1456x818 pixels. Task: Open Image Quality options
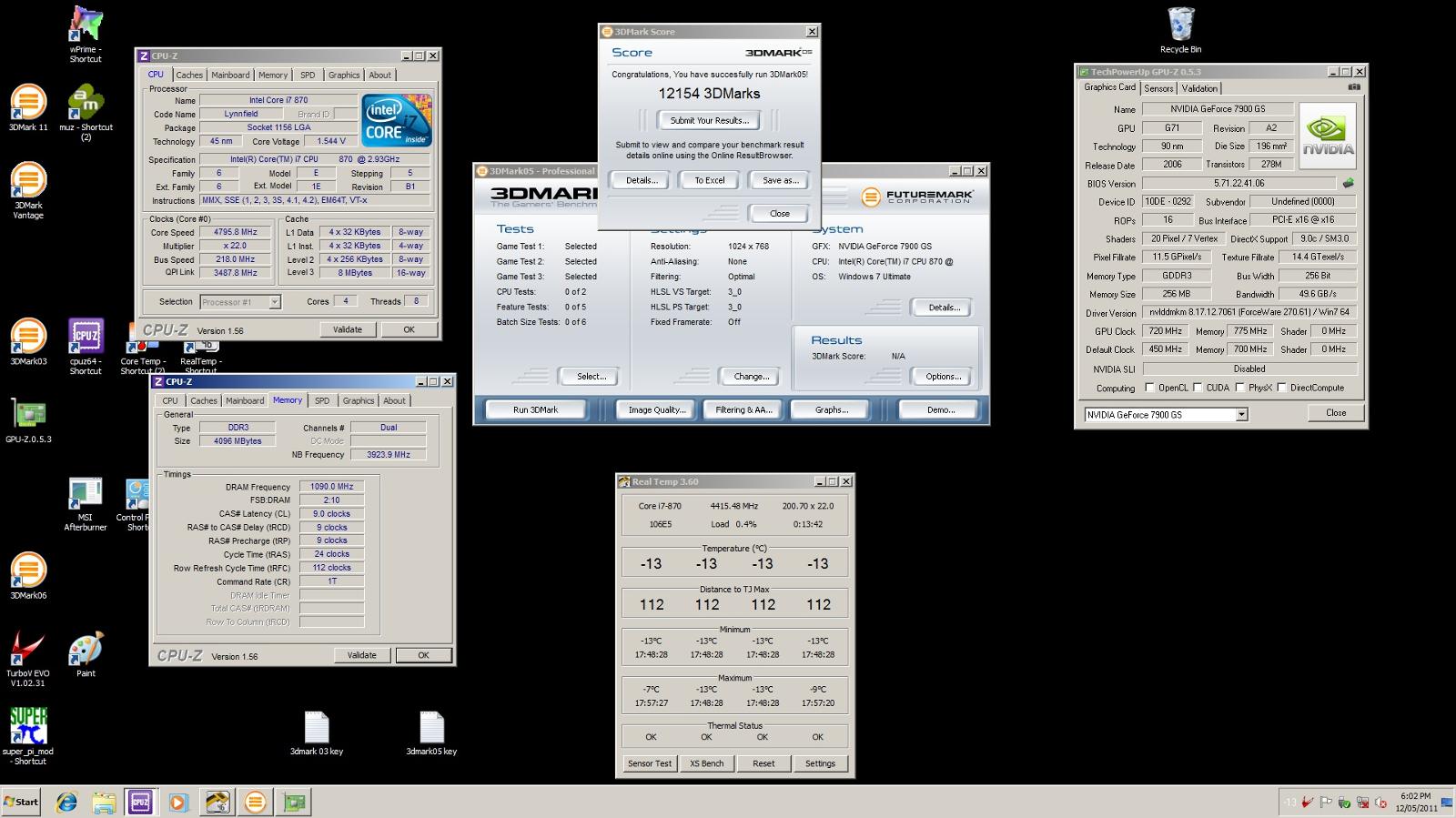(656, 410)
